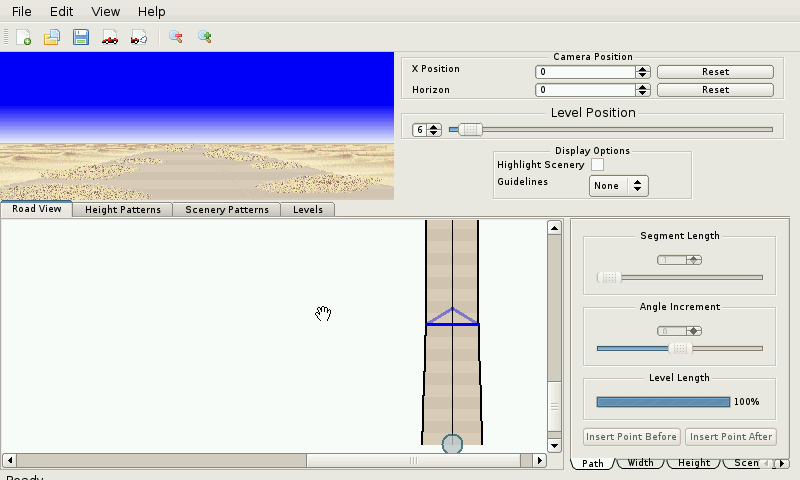Viewport: 800px width, 480px height.
Task: Click the Level Position number spinner
Action: point(427,130)
